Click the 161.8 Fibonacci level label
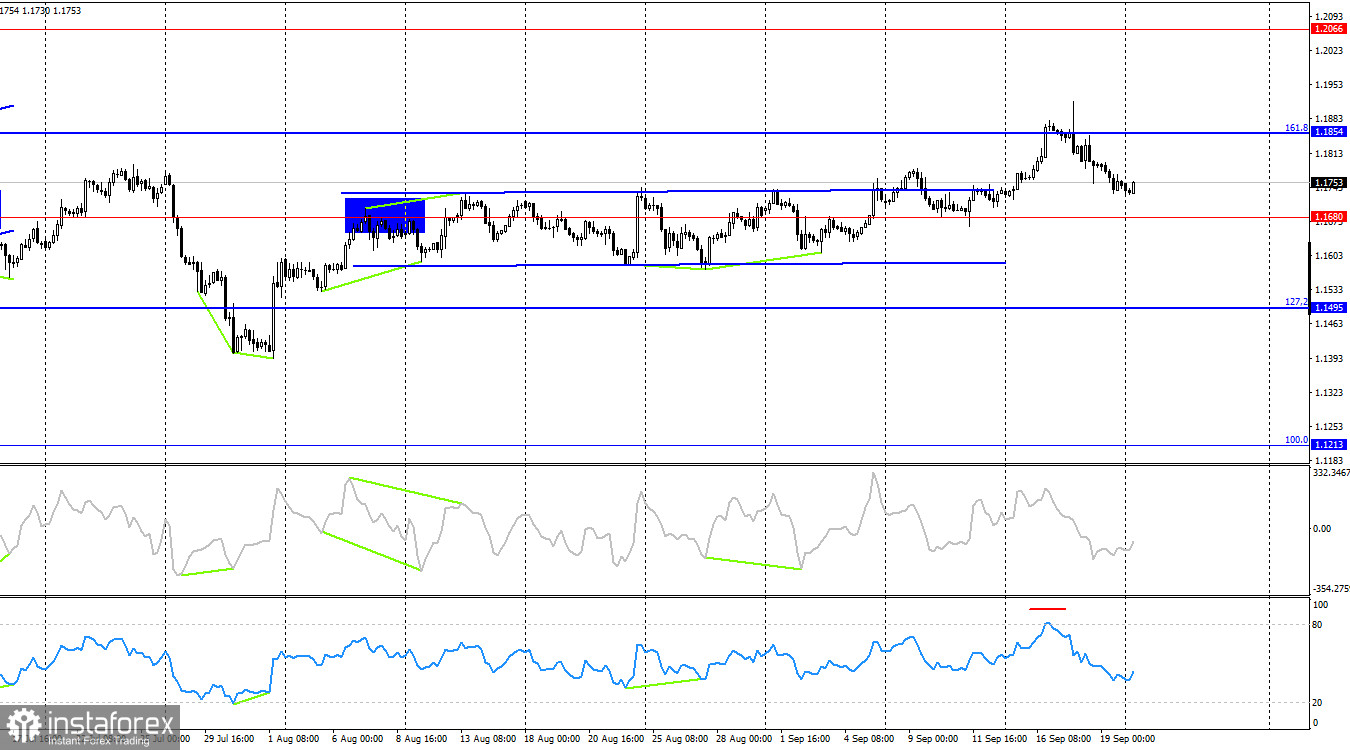1350x750 pixels. click(1296, 128)
